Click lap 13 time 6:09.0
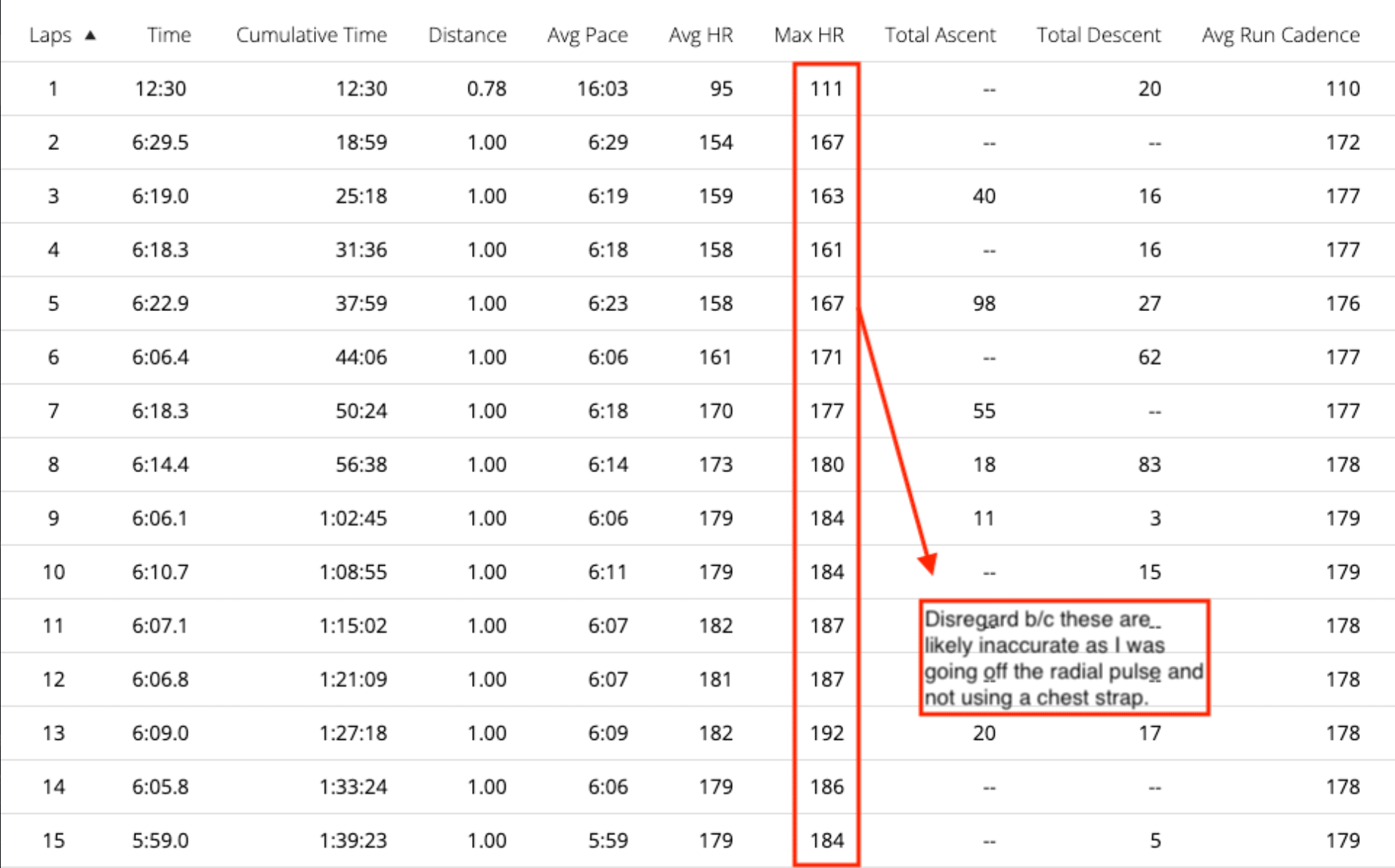 coord(160,733)
